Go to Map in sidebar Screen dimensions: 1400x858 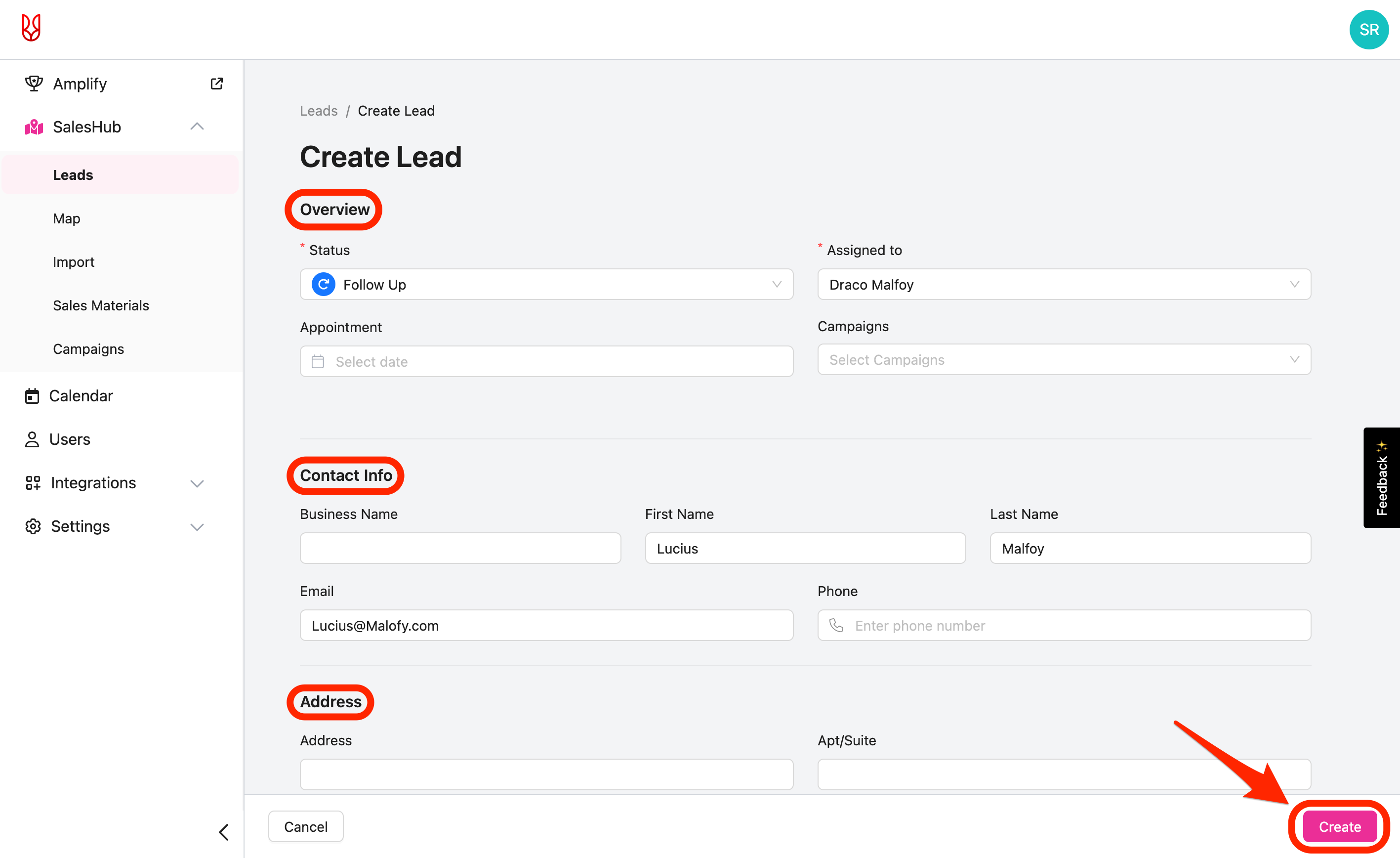tap(67, 218)
